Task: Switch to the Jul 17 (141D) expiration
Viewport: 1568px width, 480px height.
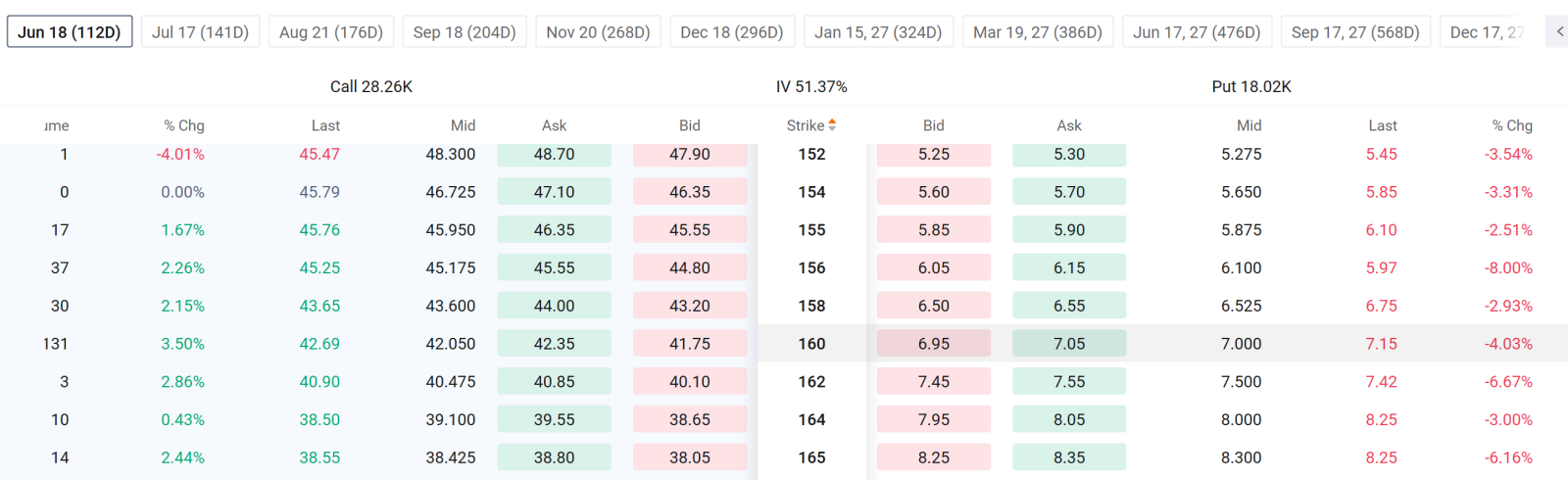Action: point(201,32)
